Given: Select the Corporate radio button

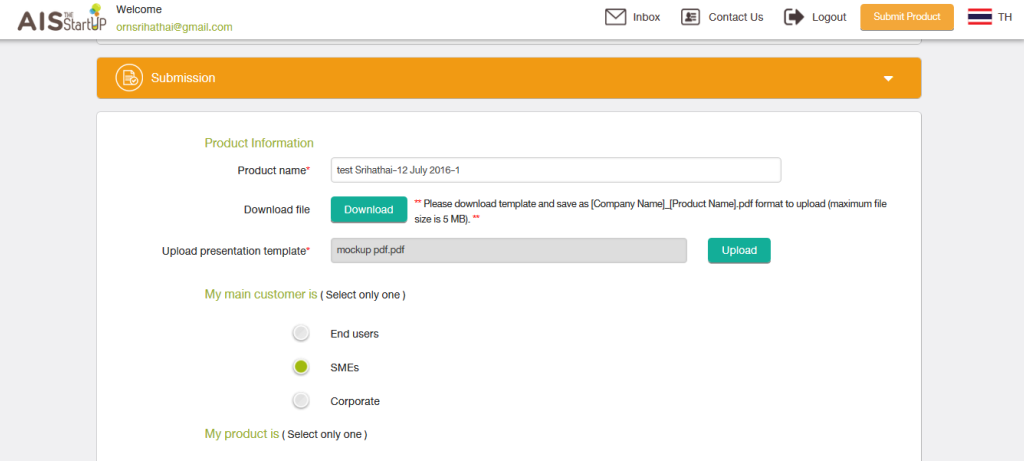Looking at the screenshot, I should coord(300,401).
